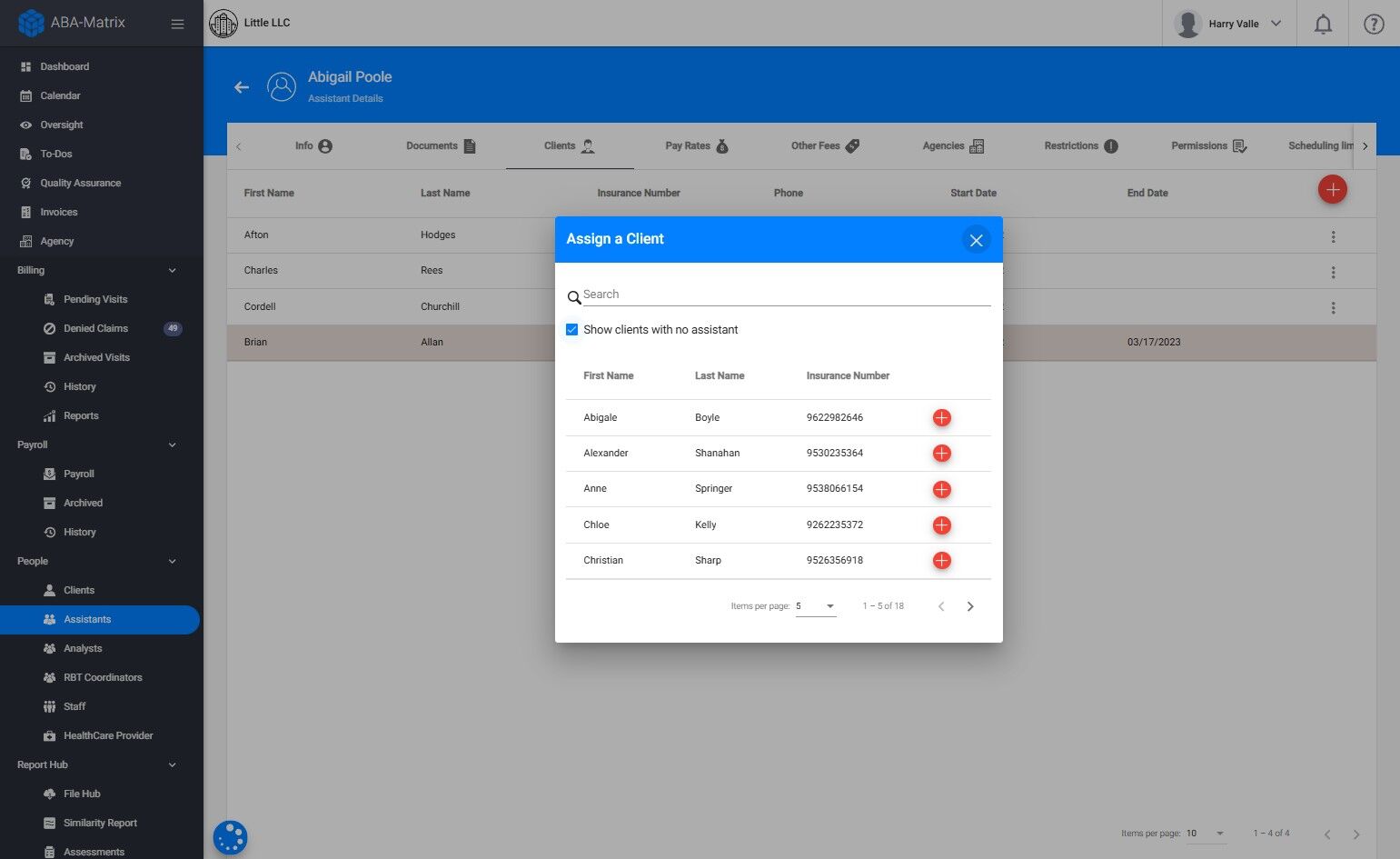The width and height of the screenshot is (1400, 859).
Task: Assign Chloe Kelly using red plus icon
Action: (x=941, y=524)
